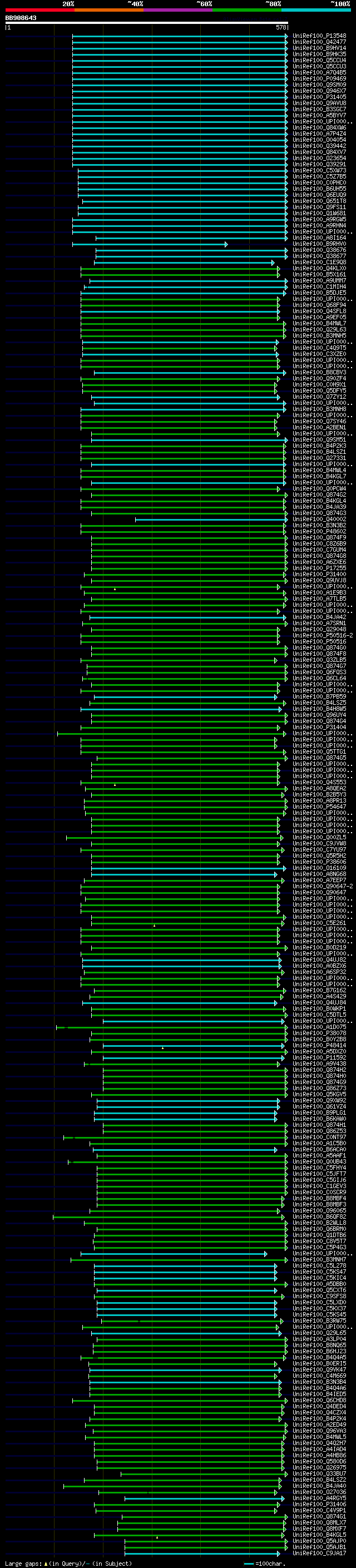Select label UniRef100_Q68F94
The image size is (356, 1568).
319,305
